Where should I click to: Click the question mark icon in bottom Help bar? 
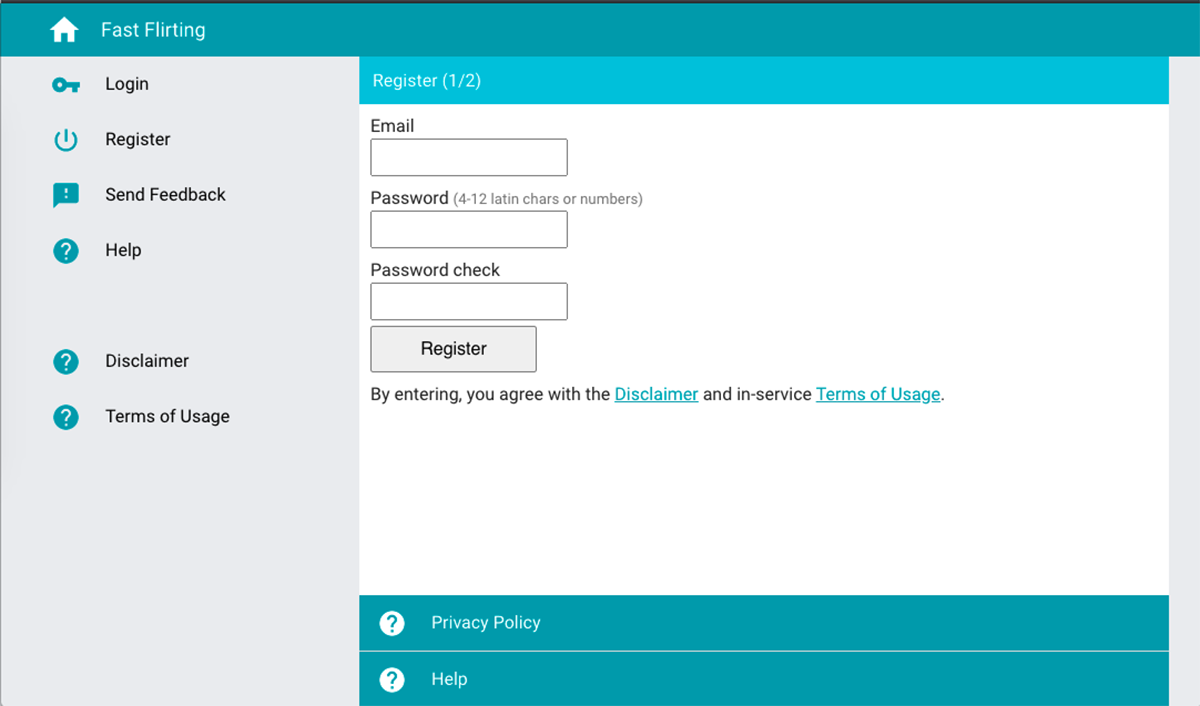pyautogui.click(x=392, y=680)
